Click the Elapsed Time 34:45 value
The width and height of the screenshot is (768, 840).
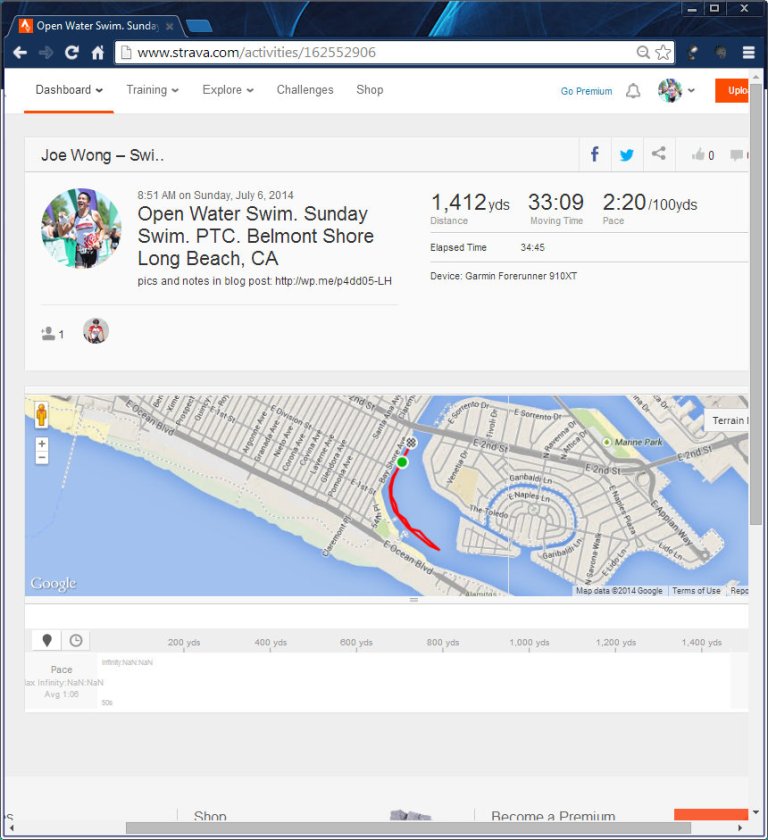[532, 248]
